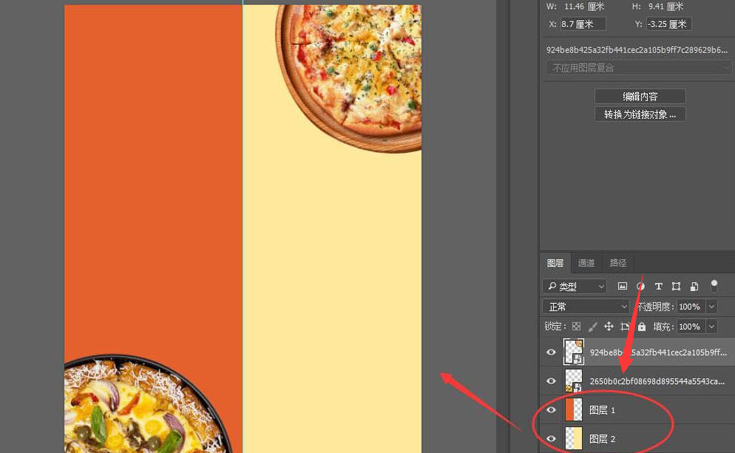Screen dimensions: 735x453
Task: Click the 转换为链接对象 button
Action: click(640, 114)
